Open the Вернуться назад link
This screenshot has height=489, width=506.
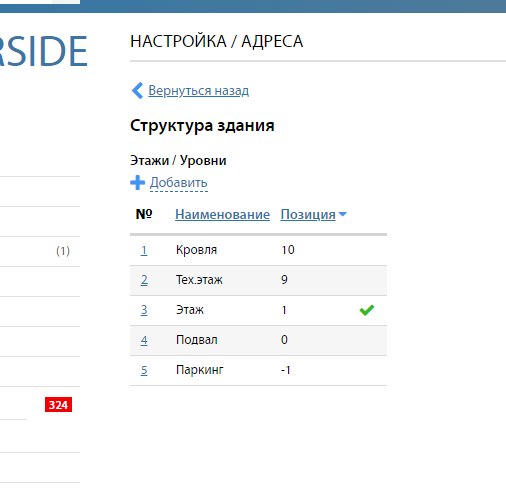point(198,91)
